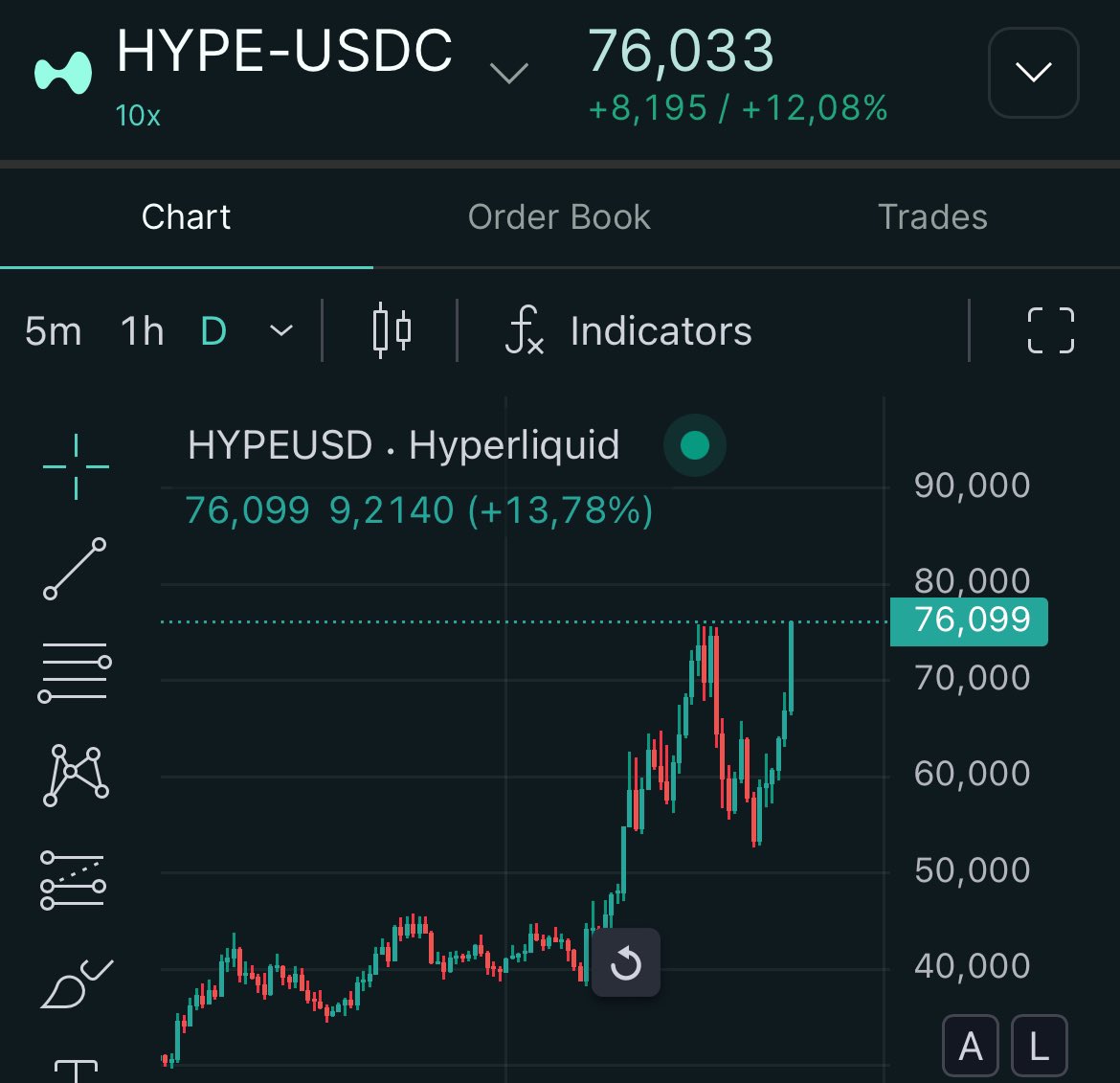Select the 5m timeframe
The image size is (1120, 1083).
53,330
